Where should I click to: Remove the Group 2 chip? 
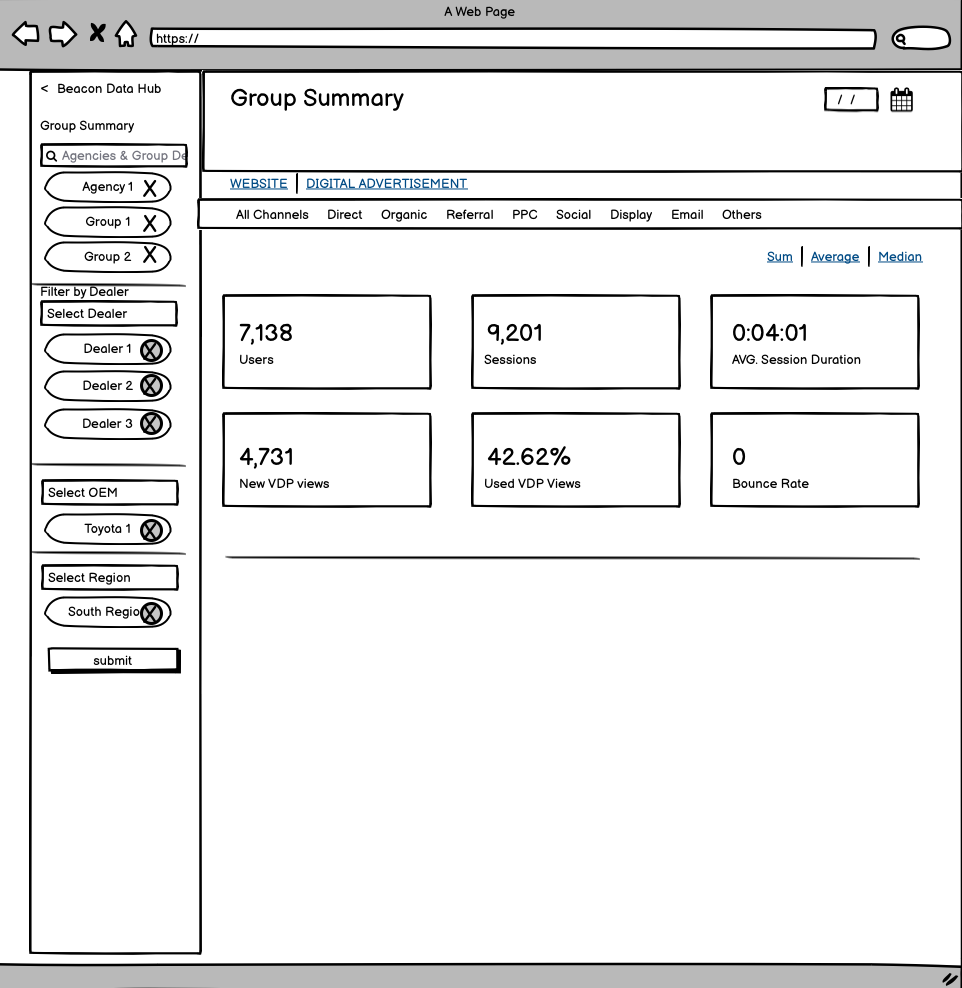pos(149,255)
